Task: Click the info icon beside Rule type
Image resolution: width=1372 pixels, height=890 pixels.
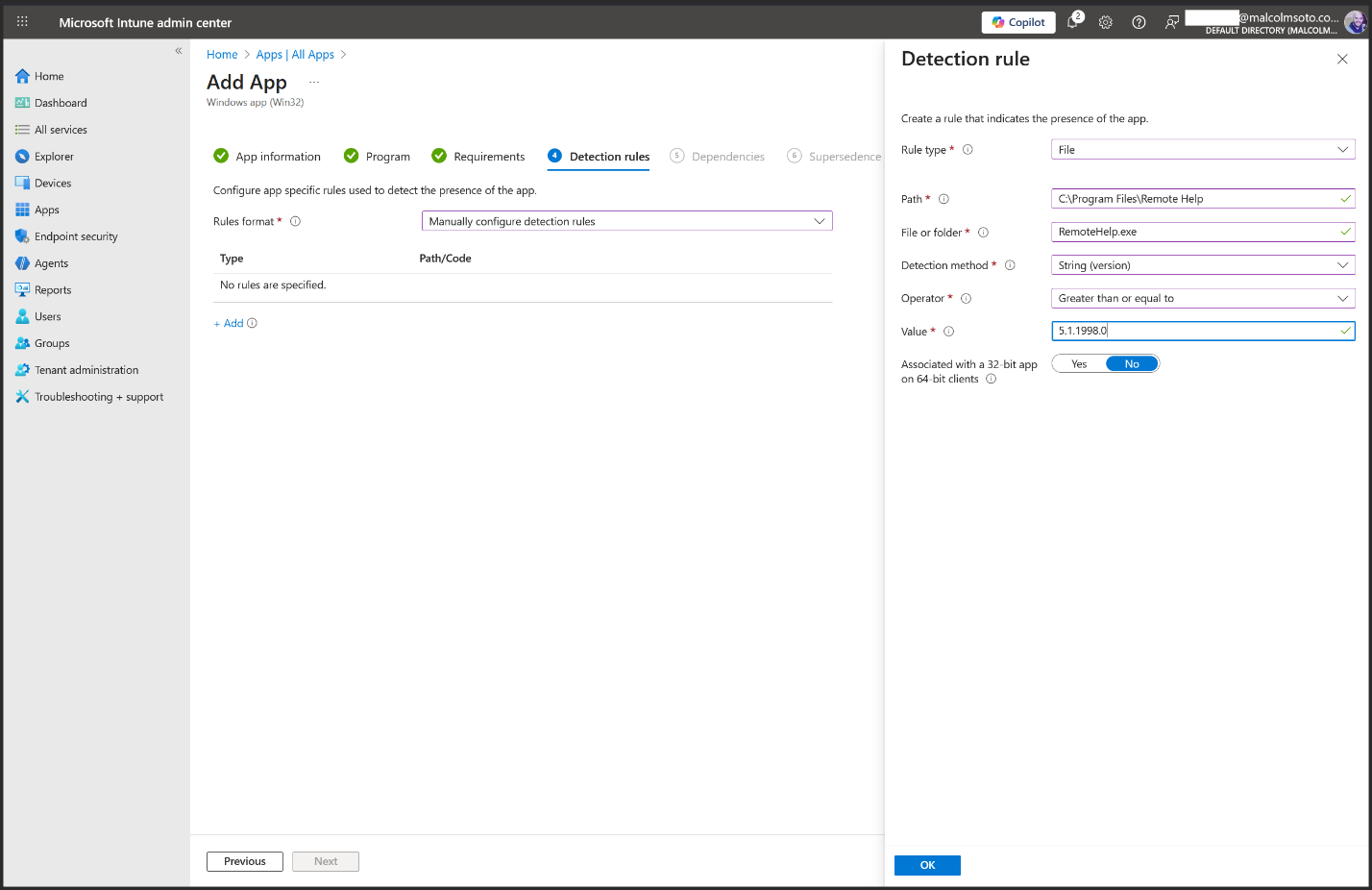Action: 968,150
